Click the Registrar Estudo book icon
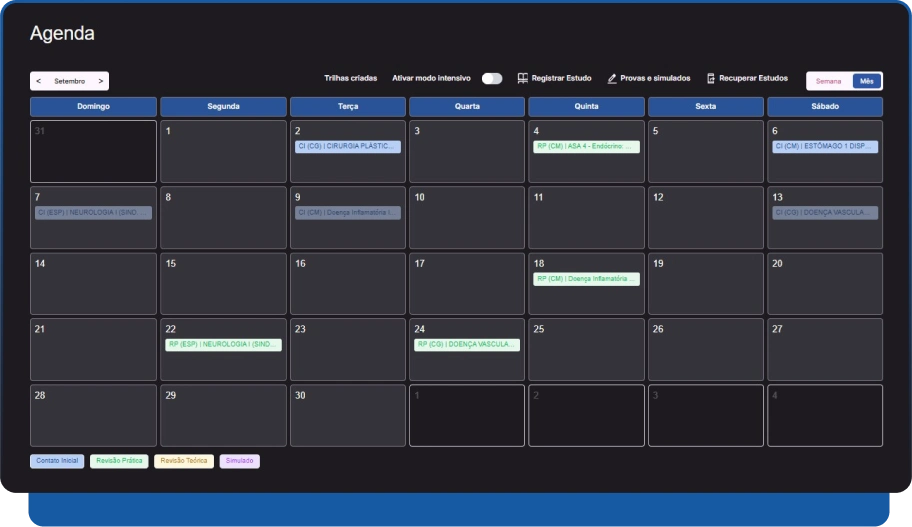The image size is (912, 527). click(x=522, y=78)
